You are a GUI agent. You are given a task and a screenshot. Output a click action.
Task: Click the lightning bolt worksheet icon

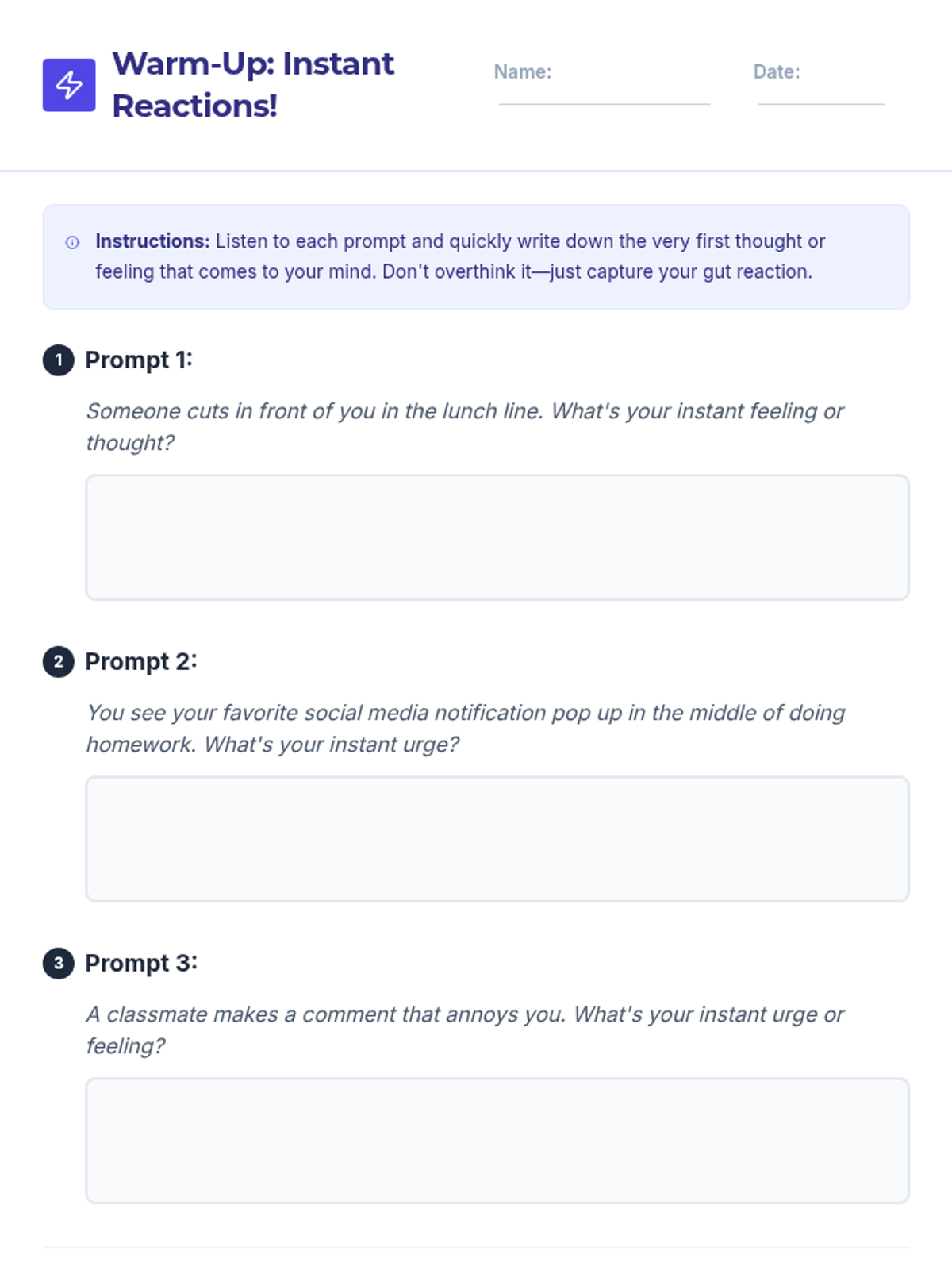pos(69,85)
